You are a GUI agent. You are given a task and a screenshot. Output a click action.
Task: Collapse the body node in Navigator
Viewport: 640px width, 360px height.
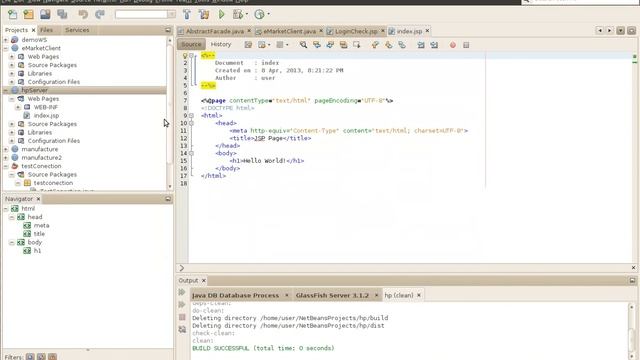click(x=12, y=242)
